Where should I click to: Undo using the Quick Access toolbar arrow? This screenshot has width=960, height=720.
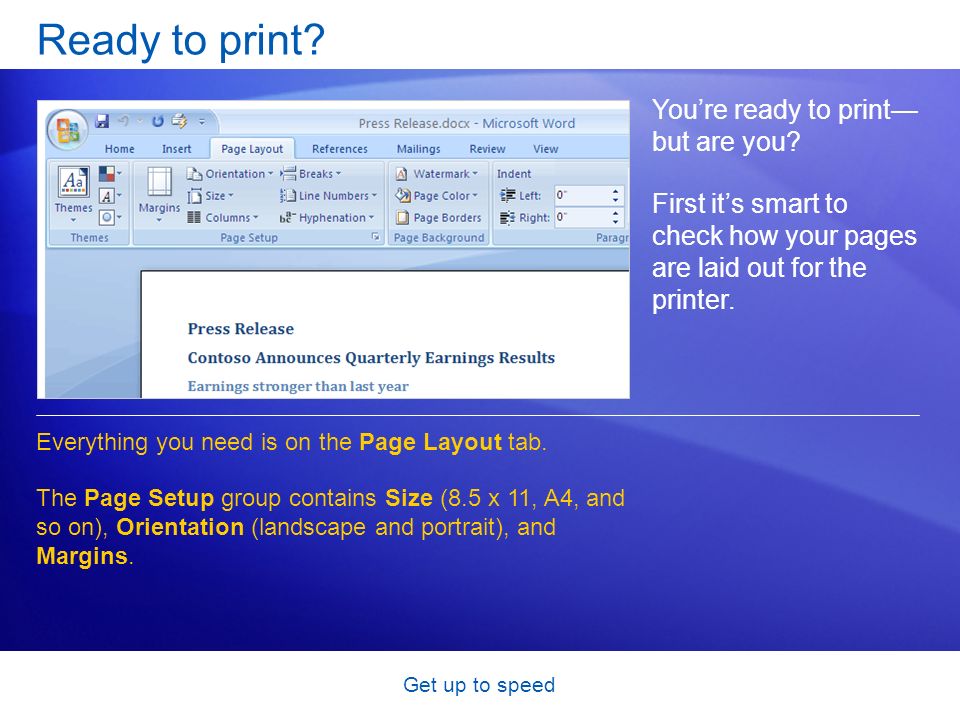click(x=124, y=121)
